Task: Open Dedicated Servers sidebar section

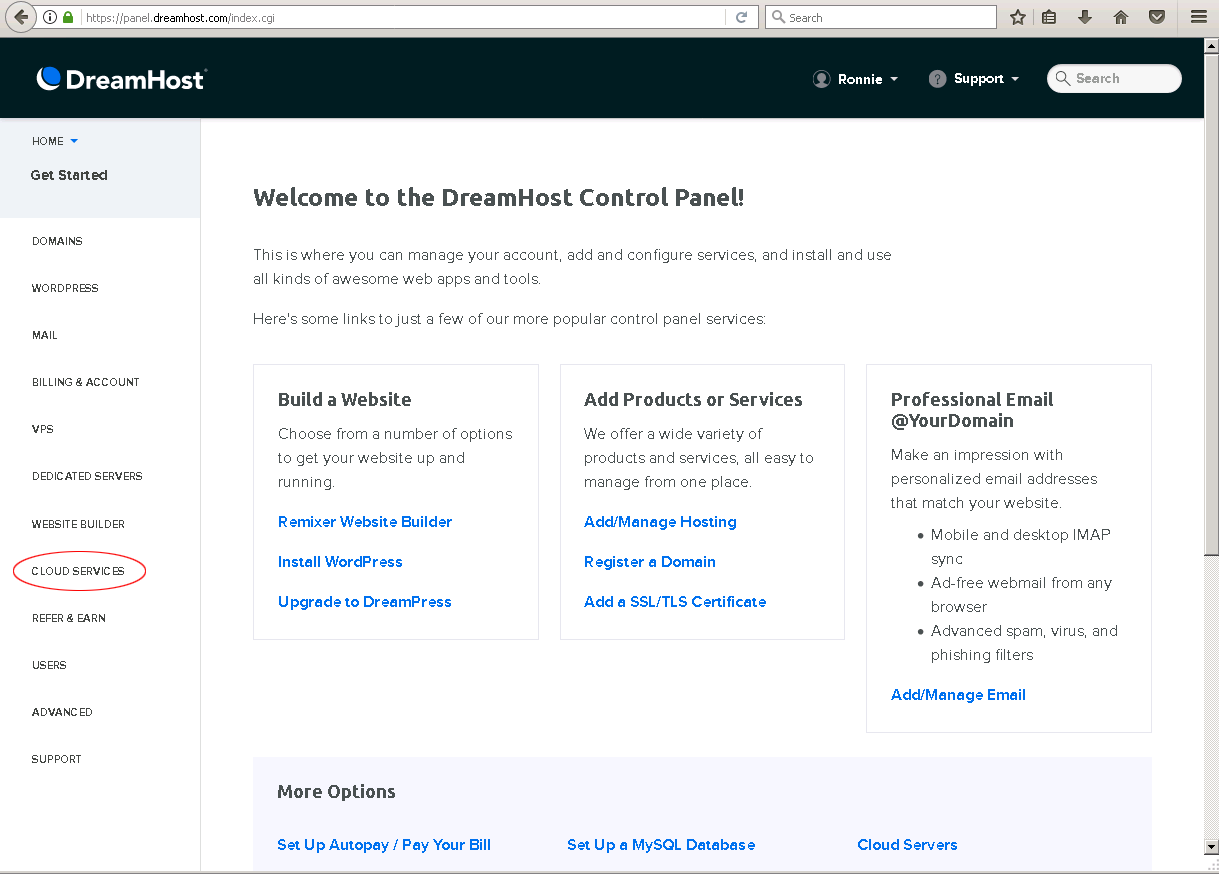Action: [x=87, y=476]
